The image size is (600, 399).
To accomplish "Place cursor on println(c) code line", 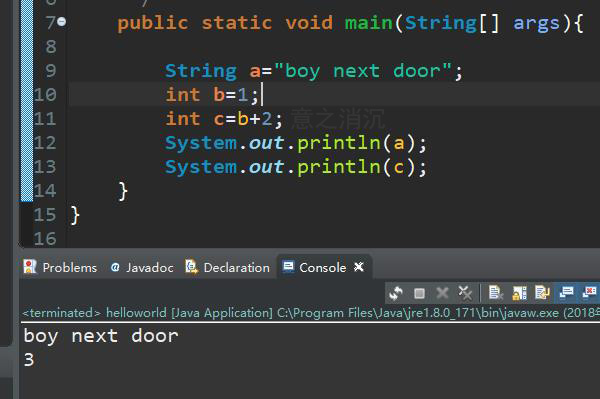I will [295, 167].
